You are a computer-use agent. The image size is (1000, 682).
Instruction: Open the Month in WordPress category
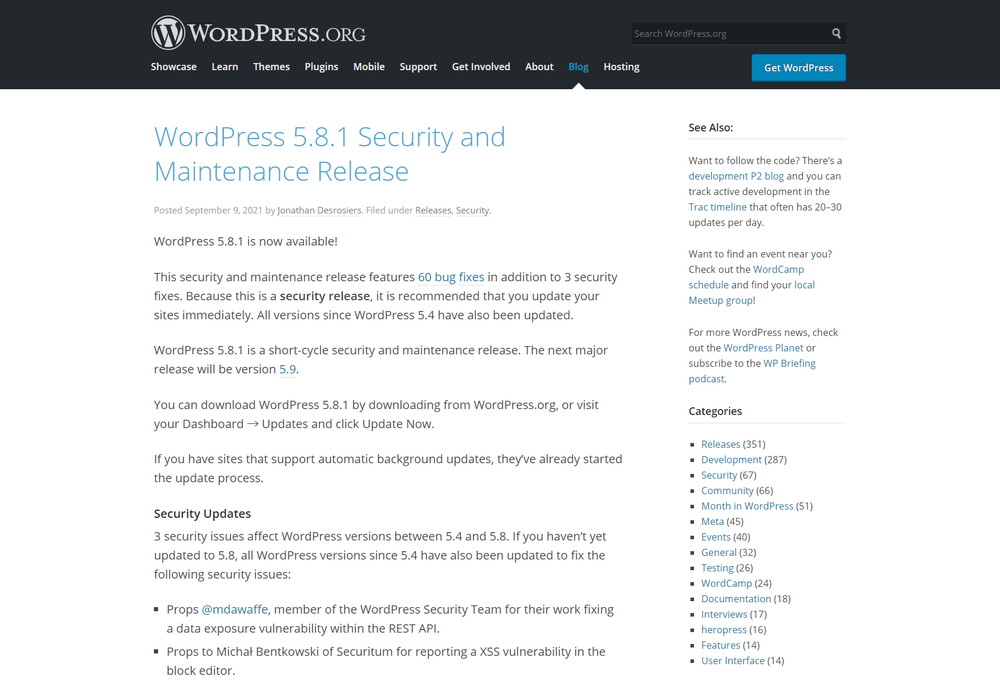pyautogui.click(x=747, y=506)
